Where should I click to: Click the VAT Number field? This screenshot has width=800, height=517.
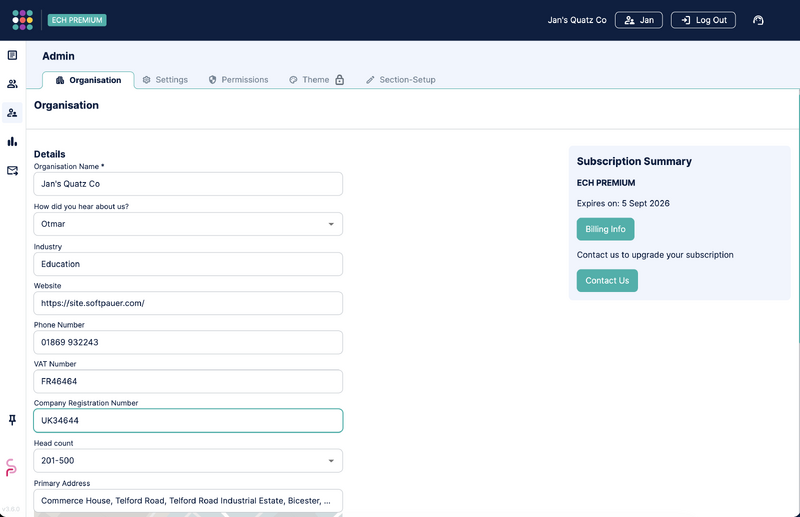pyautogui.click(x=188, y=381)
